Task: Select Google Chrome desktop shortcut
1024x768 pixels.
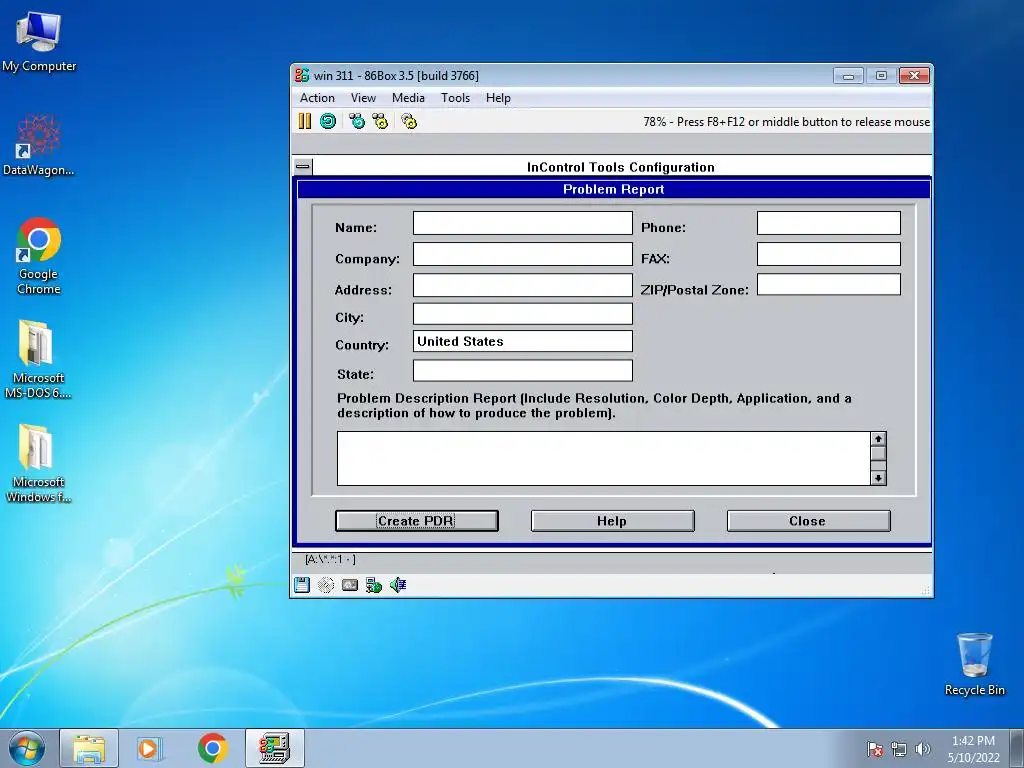Action: pyautogui.click(x=39, y=256)
